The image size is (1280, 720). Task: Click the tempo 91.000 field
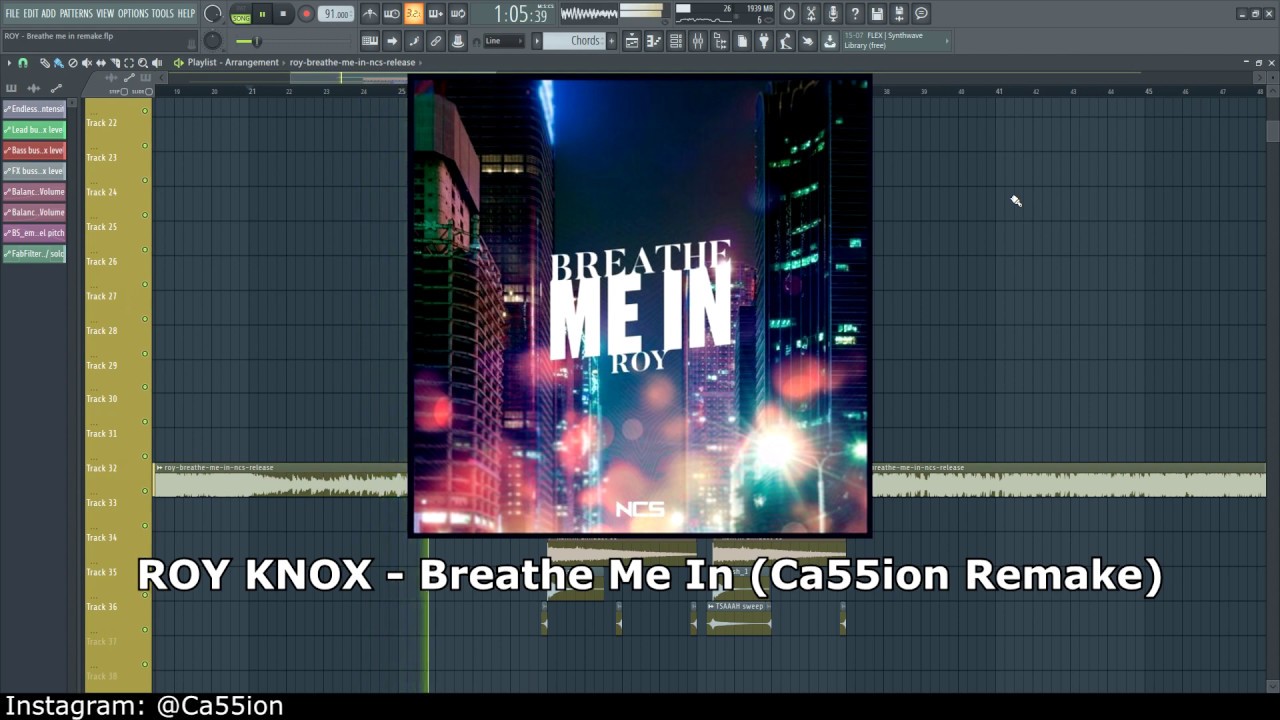click(x=336, y=14)
